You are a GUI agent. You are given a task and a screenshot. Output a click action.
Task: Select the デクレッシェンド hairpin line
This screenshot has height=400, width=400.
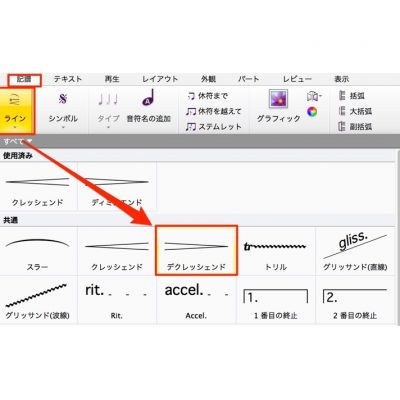tap(196, 250)
